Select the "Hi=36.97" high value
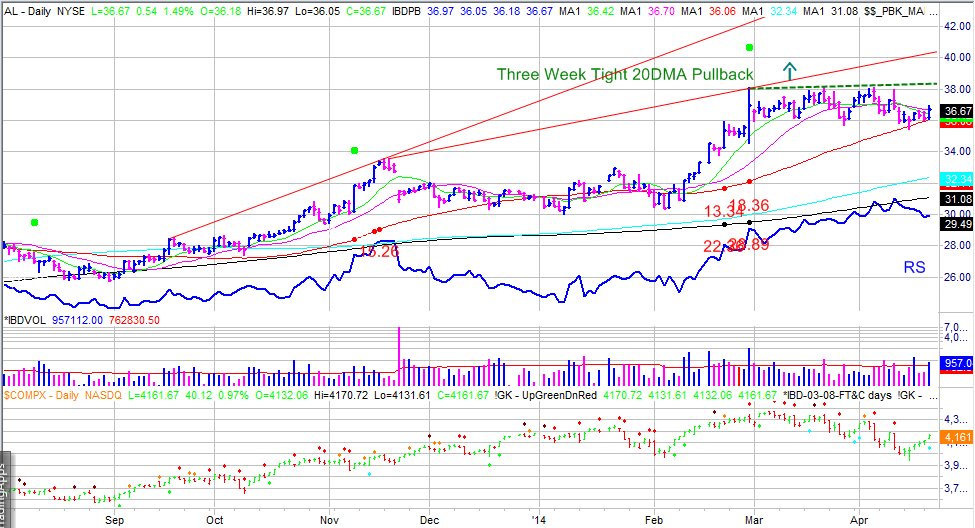This screenshot has height=528, width=975. [267, 12]
